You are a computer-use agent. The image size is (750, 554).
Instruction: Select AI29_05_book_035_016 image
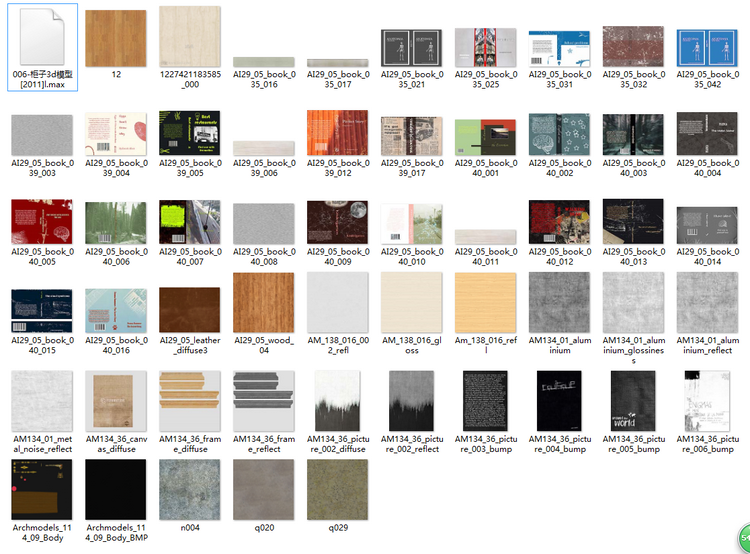(264, 62)
